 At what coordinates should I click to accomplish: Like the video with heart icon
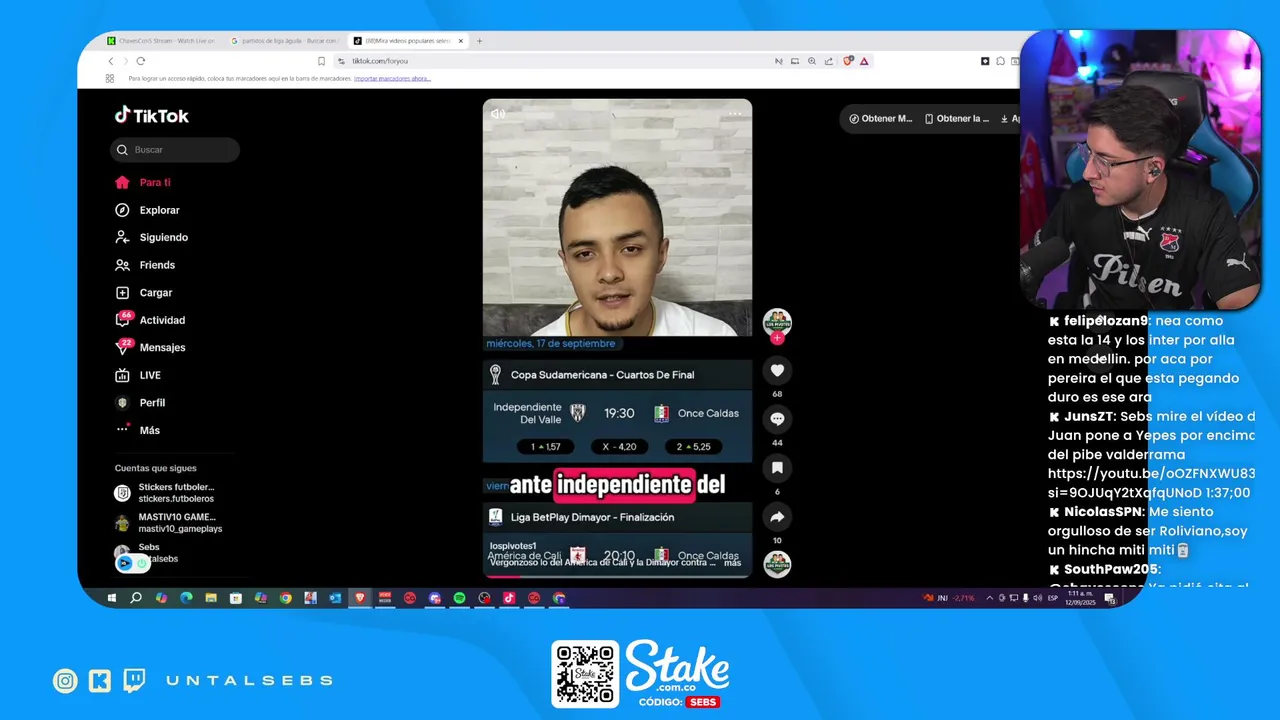[x=777, y=370]
